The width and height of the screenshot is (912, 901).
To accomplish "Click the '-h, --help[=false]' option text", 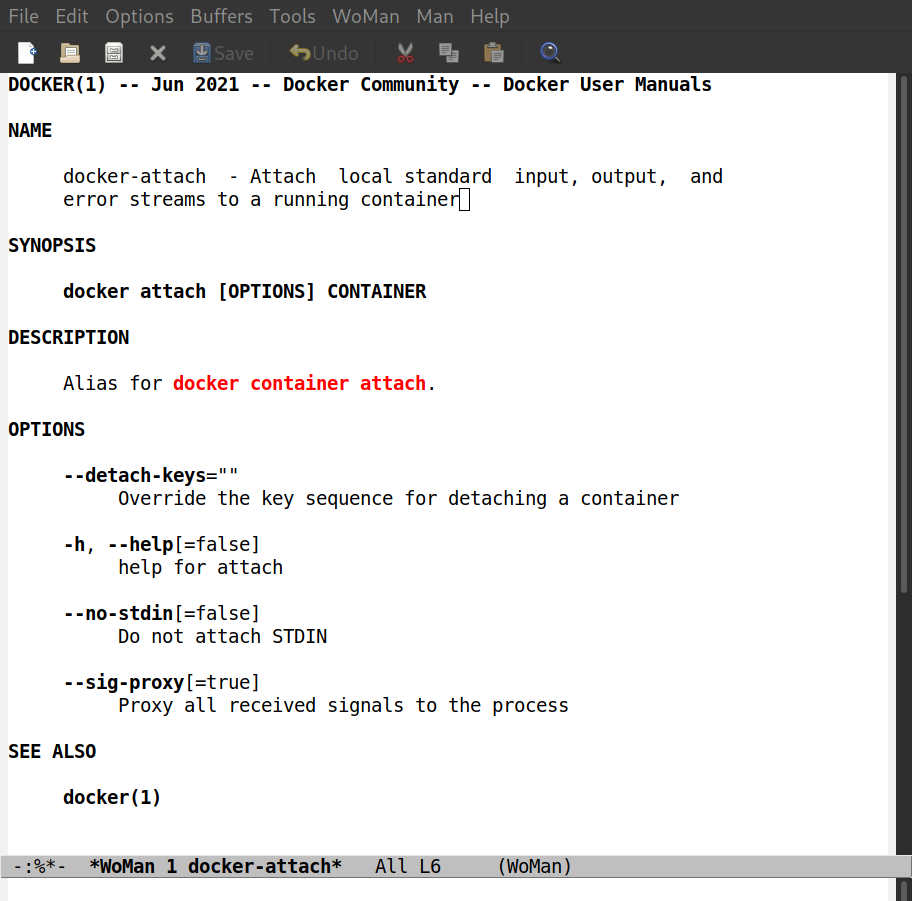I will (161, 544).
